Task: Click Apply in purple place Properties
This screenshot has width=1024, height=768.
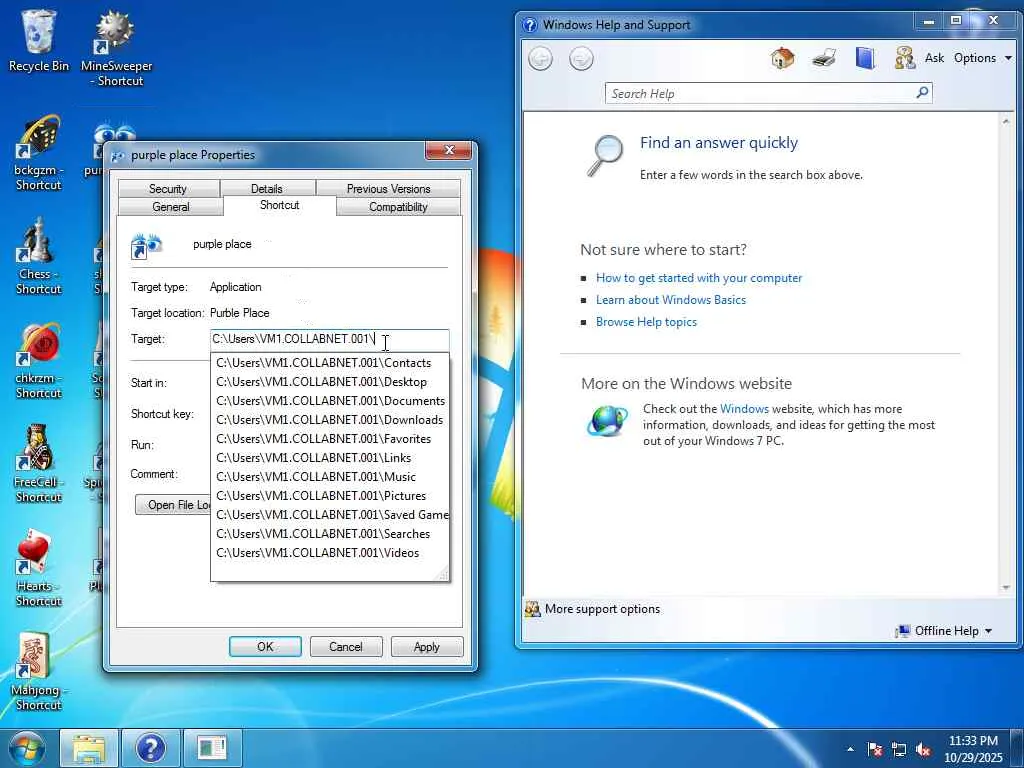Action: pos(426,647)
